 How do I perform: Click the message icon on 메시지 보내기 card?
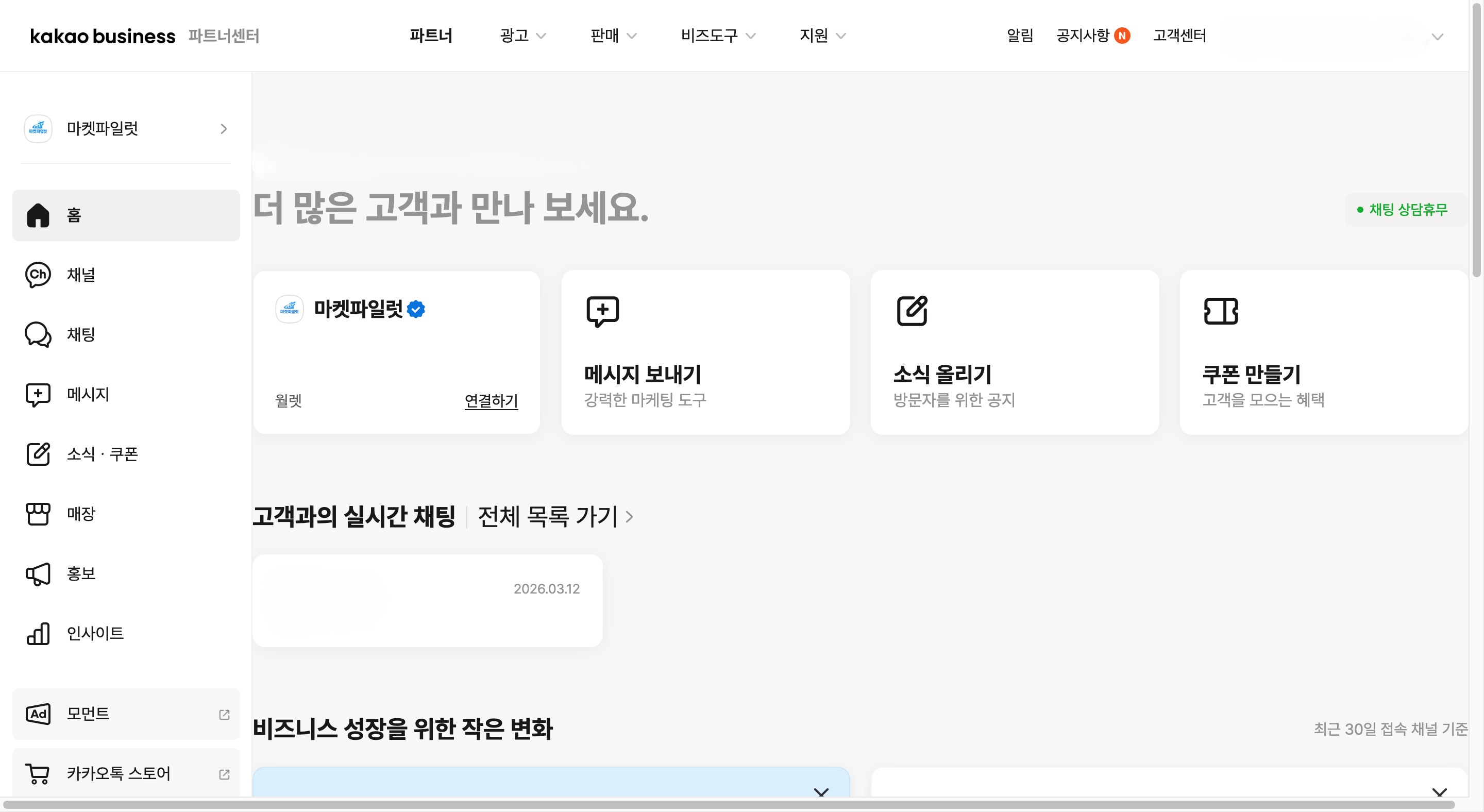[x=602, y=312]
